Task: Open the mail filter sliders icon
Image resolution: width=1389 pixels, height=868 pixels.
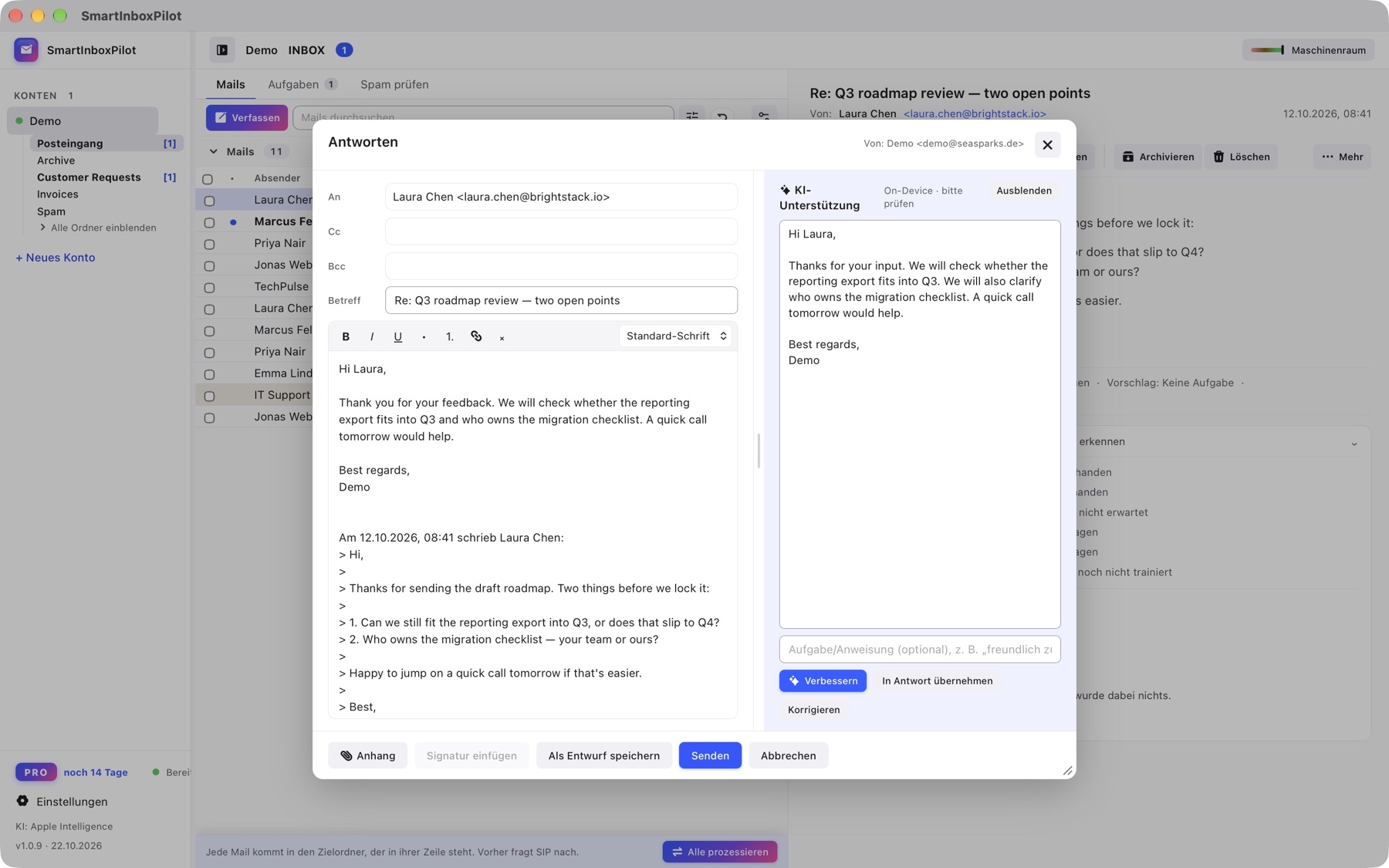Action: [692, 117]
